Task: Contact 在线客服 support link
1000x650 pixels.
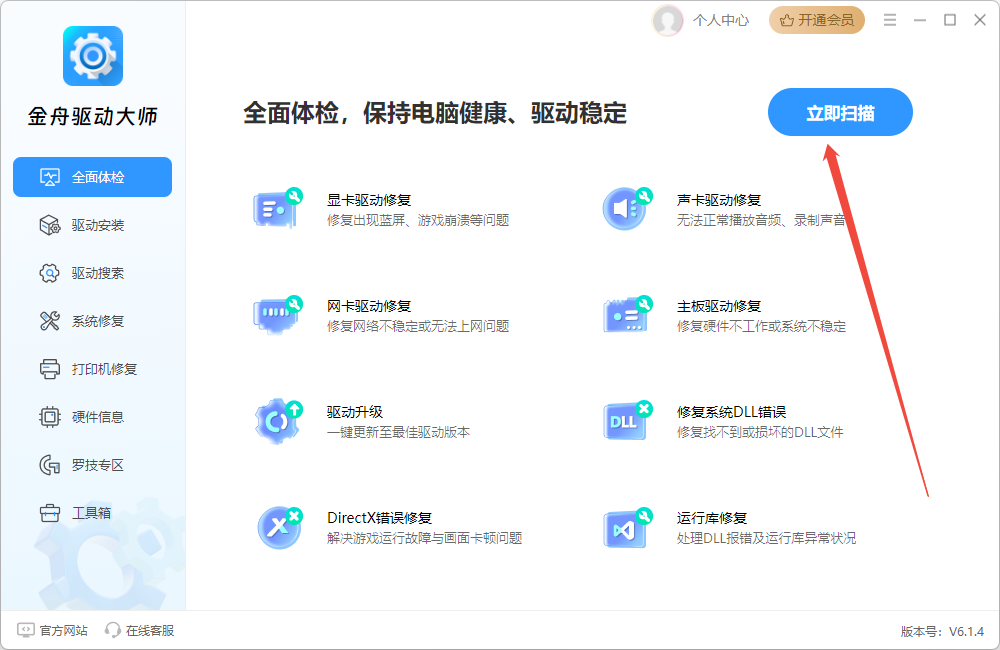Action: [x=140, y=630]
